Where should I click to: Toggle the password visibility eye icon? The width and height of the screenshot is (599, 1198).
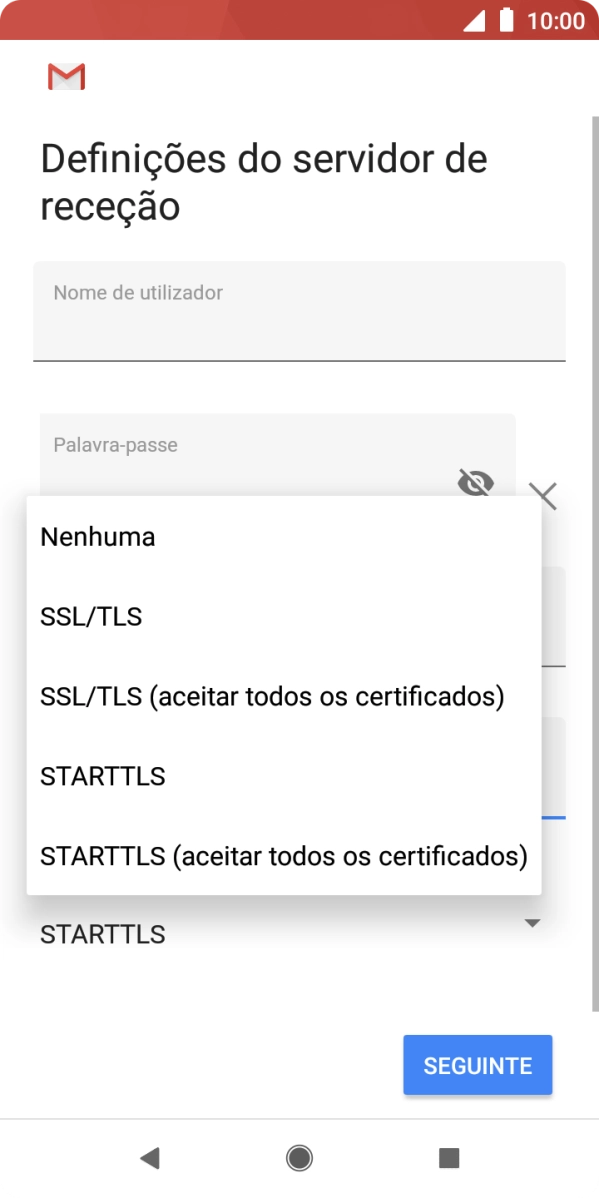pos(476,483)
